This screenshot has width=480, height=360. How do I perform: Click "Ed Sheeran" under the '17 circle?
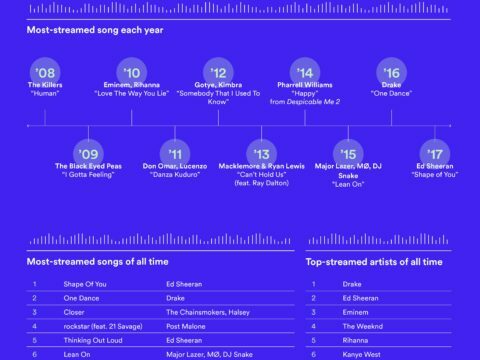pos(435,166)
